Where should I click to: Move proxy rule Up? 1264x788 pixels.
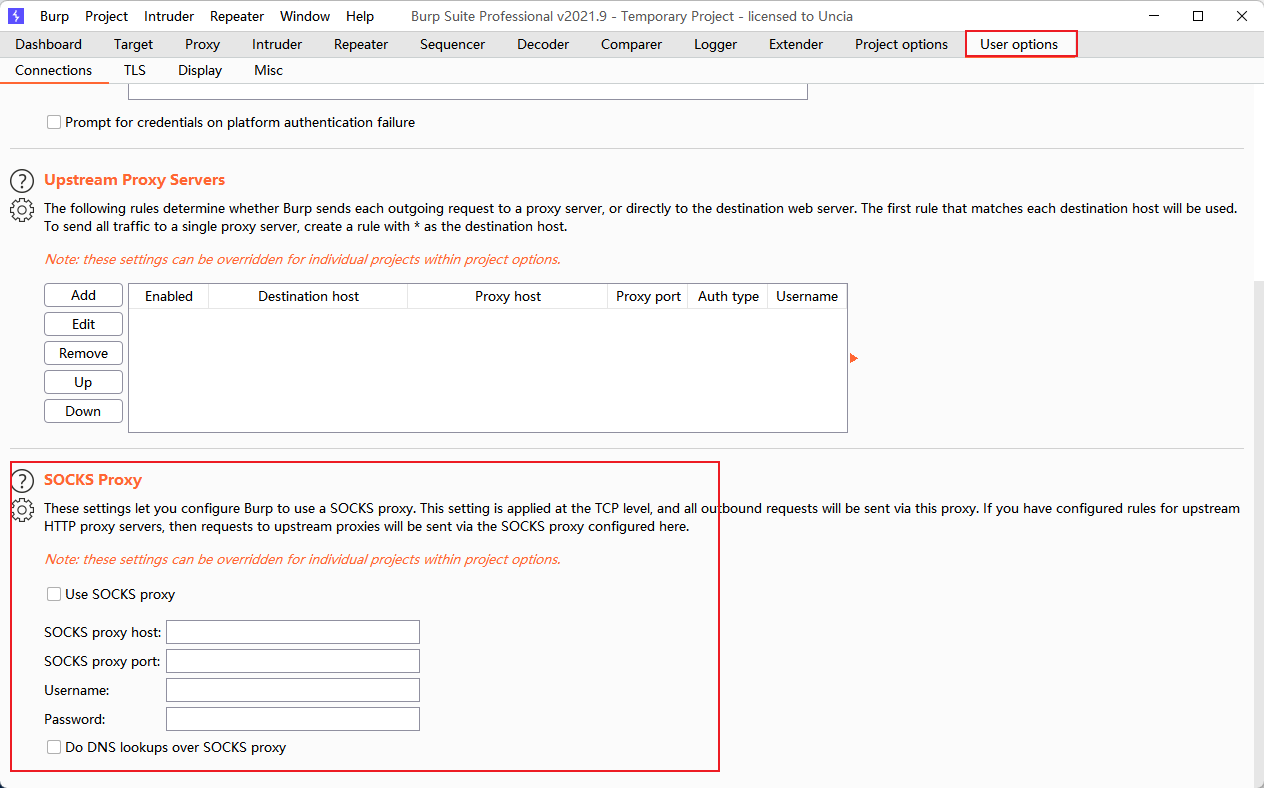click(x=84, y=382)
